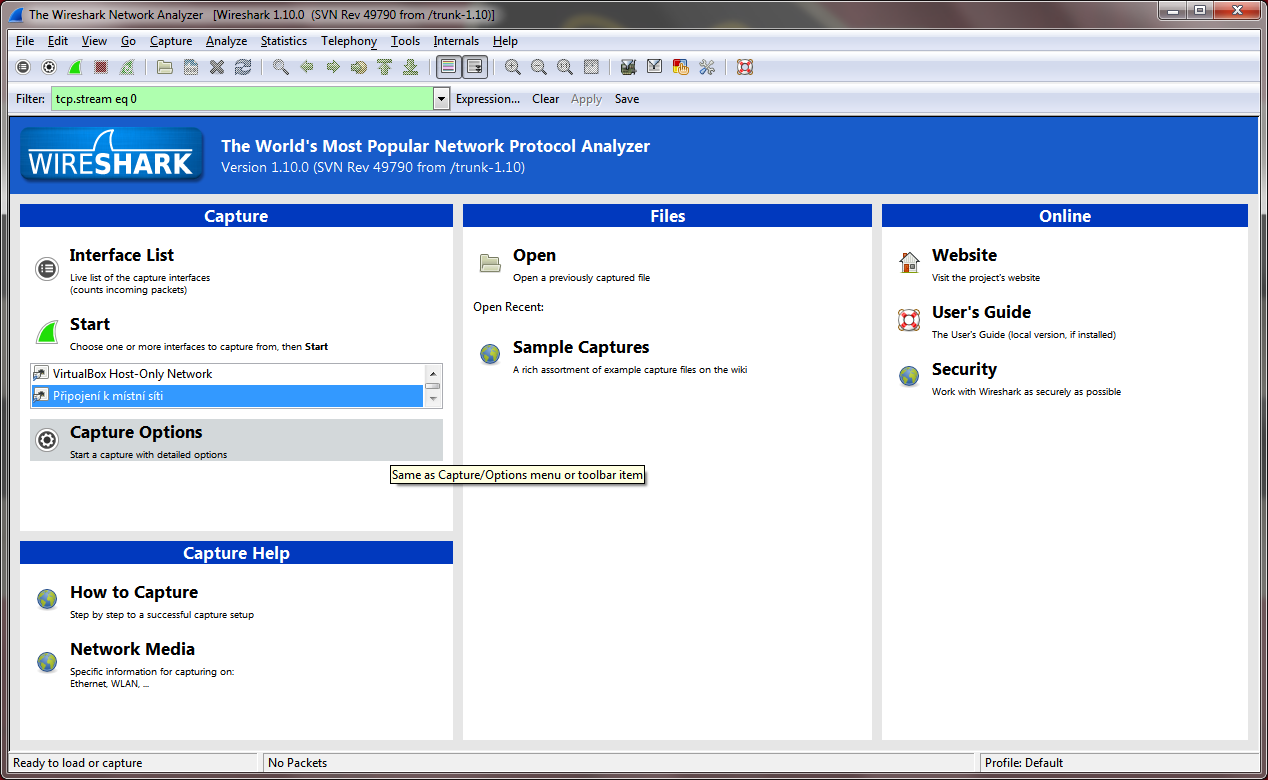1268x780 pixels.
Task: Open the View menu
Action: click(x=94, y=41)
